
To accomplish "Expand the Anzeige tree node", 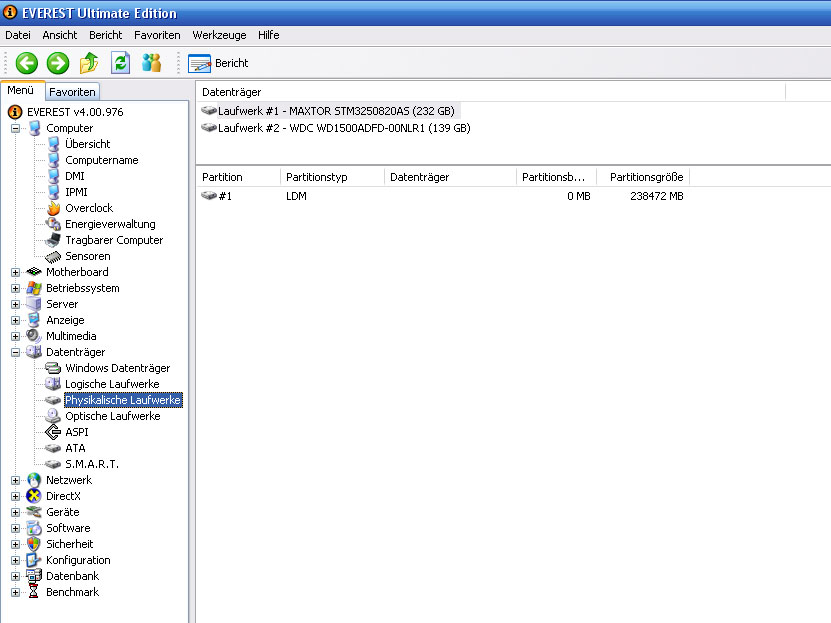I will pyautogui.click(x=15, y=320).
